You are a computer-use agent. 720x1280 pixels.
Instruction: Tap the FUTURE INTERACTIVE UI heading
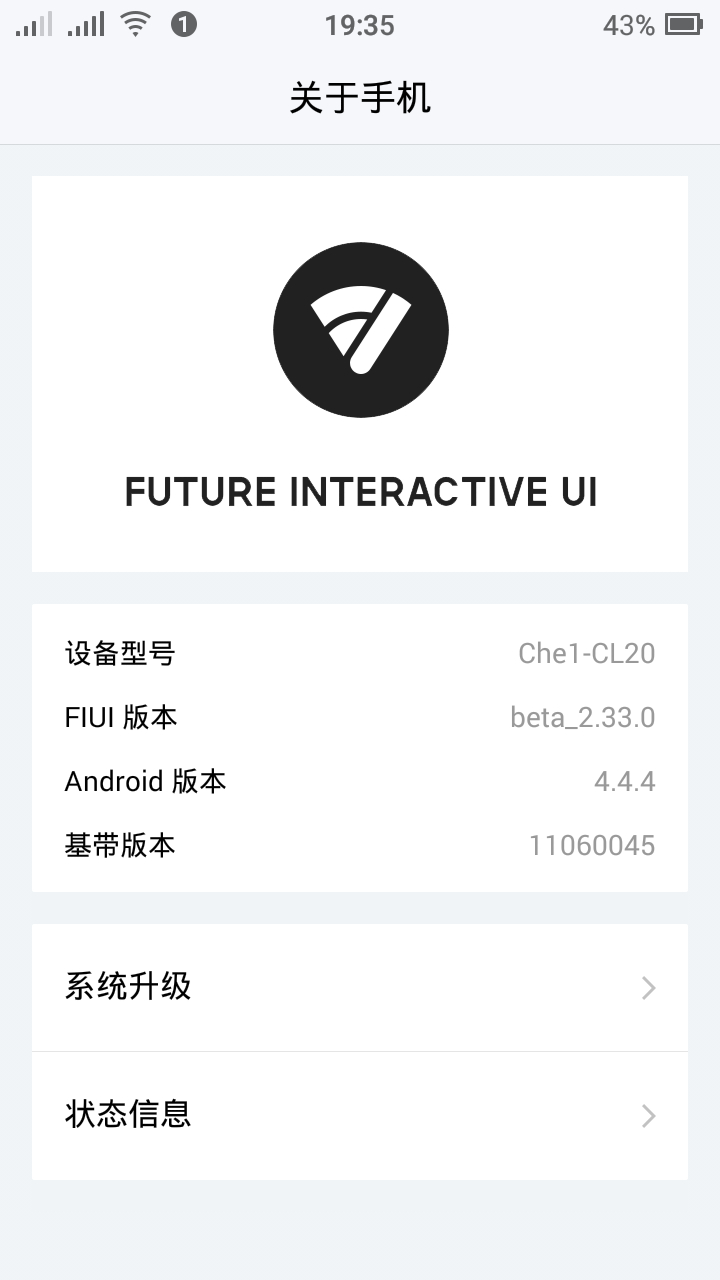click(x=360, y=493)
